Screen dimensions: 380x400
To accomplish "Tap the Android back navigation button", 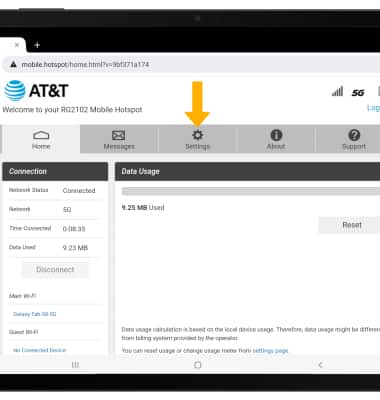I will 321,365.
